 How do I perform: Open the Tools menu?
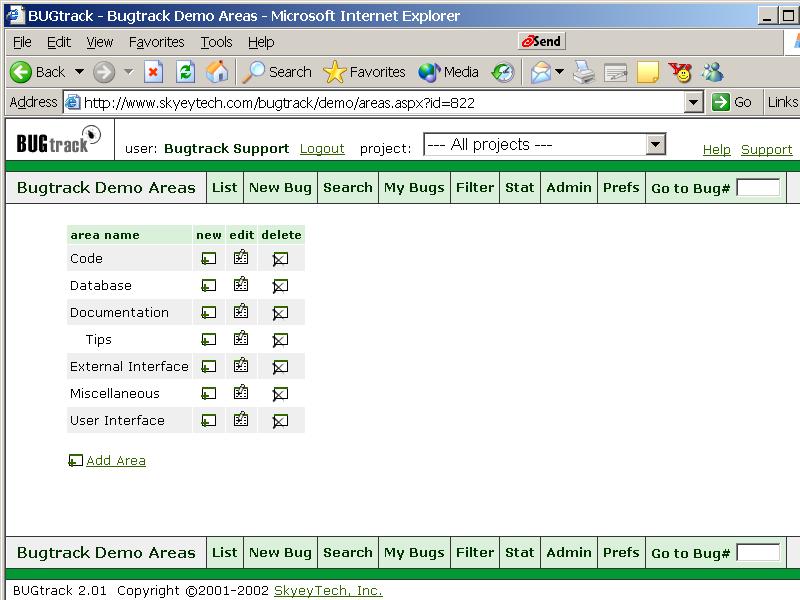click(x=216, y=42)
